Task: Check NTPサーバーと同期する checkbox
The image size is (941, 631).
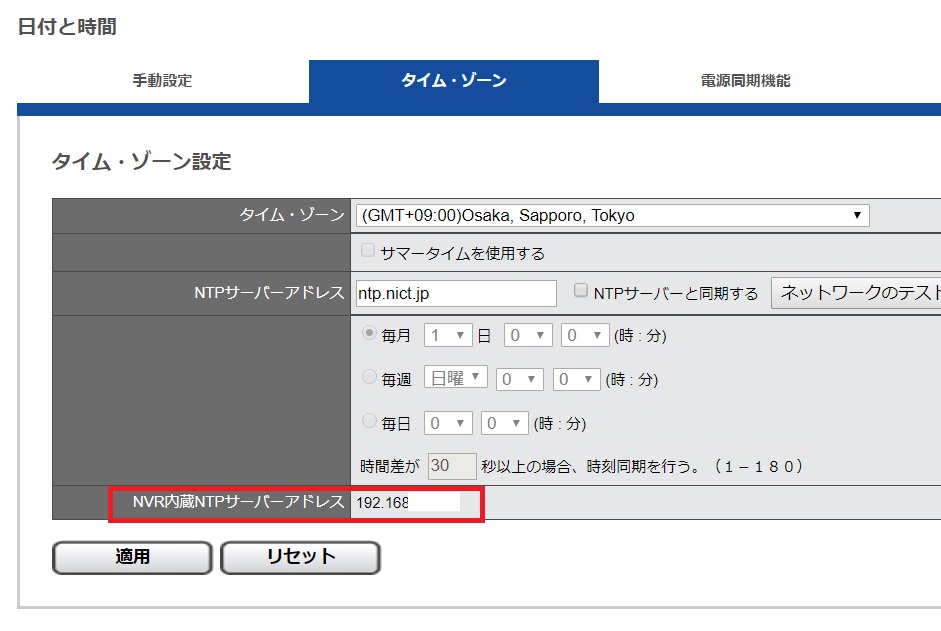Action: (x=580, y=291)
